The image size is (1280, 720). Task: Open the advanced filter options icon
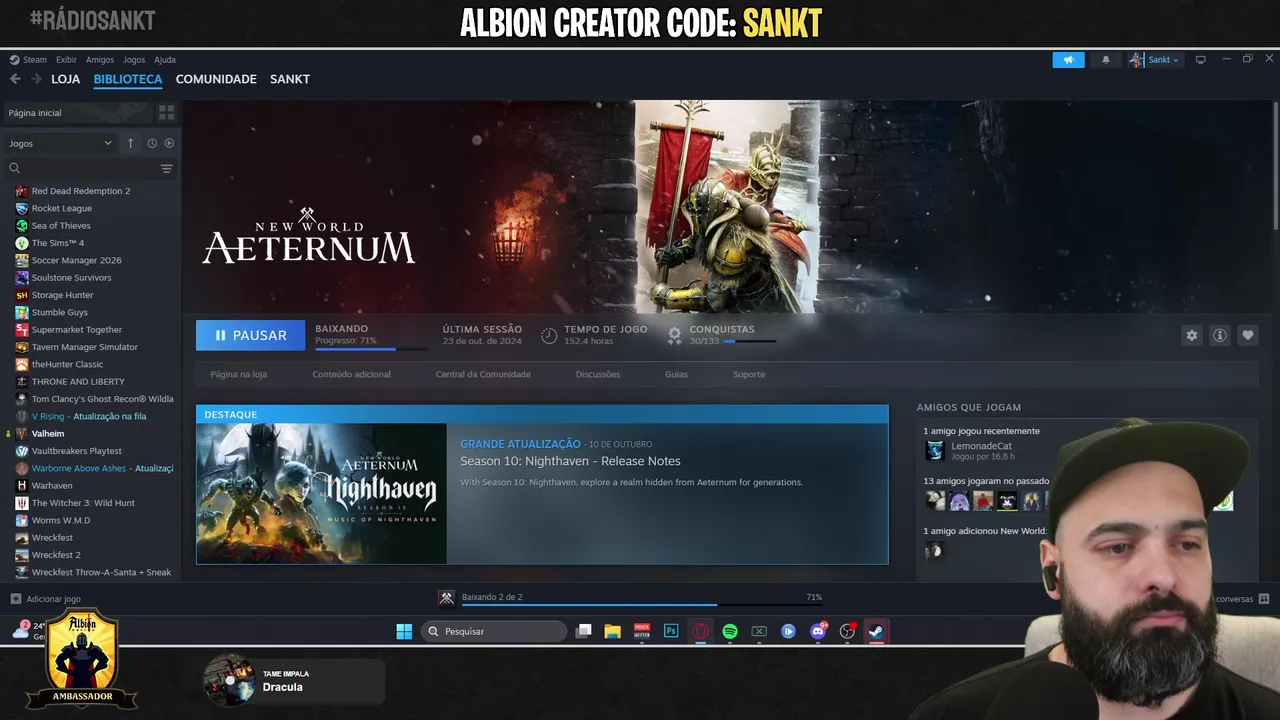click(167, 168)
